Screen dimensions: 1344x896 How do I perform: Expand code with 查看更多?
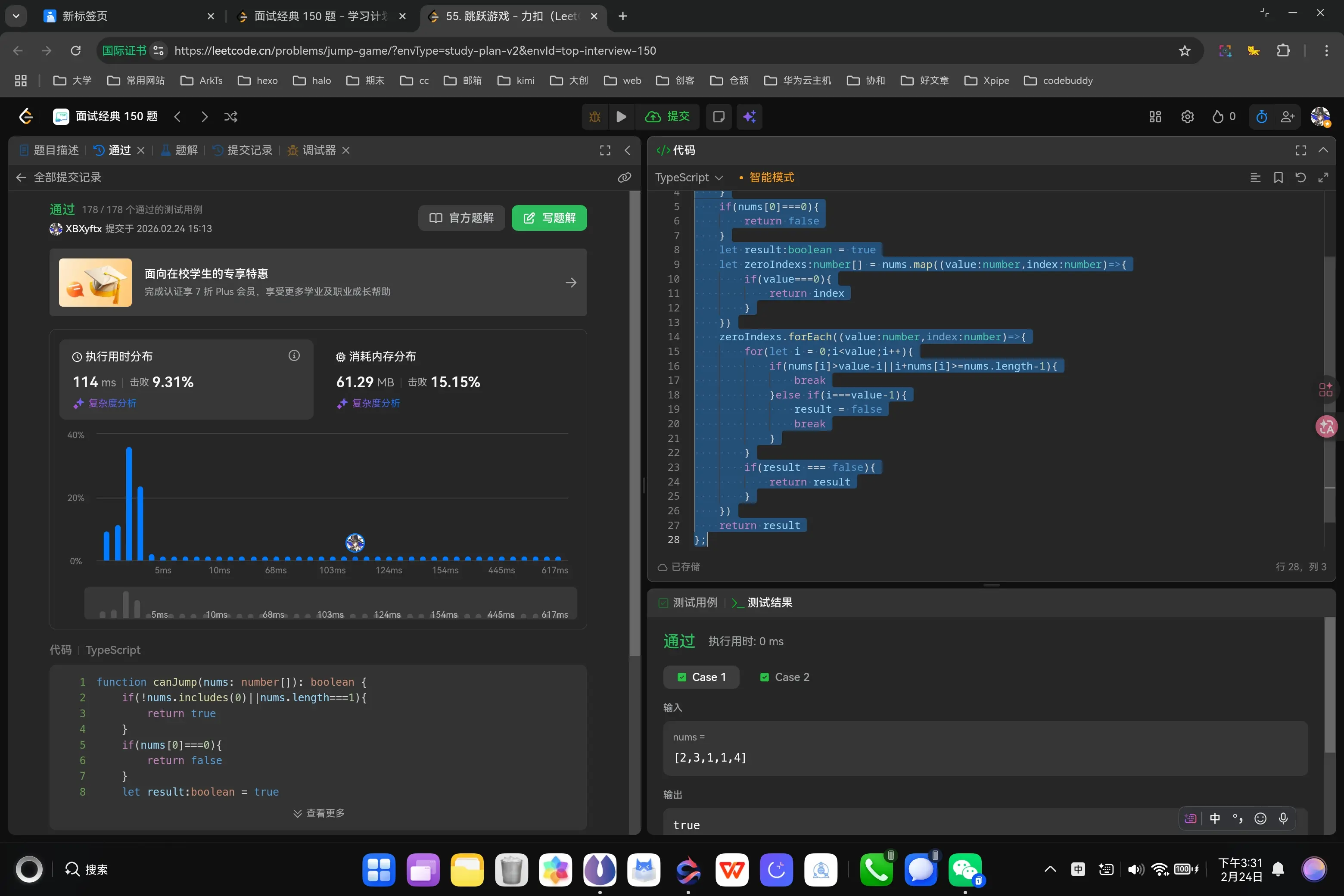click(319, 813)
